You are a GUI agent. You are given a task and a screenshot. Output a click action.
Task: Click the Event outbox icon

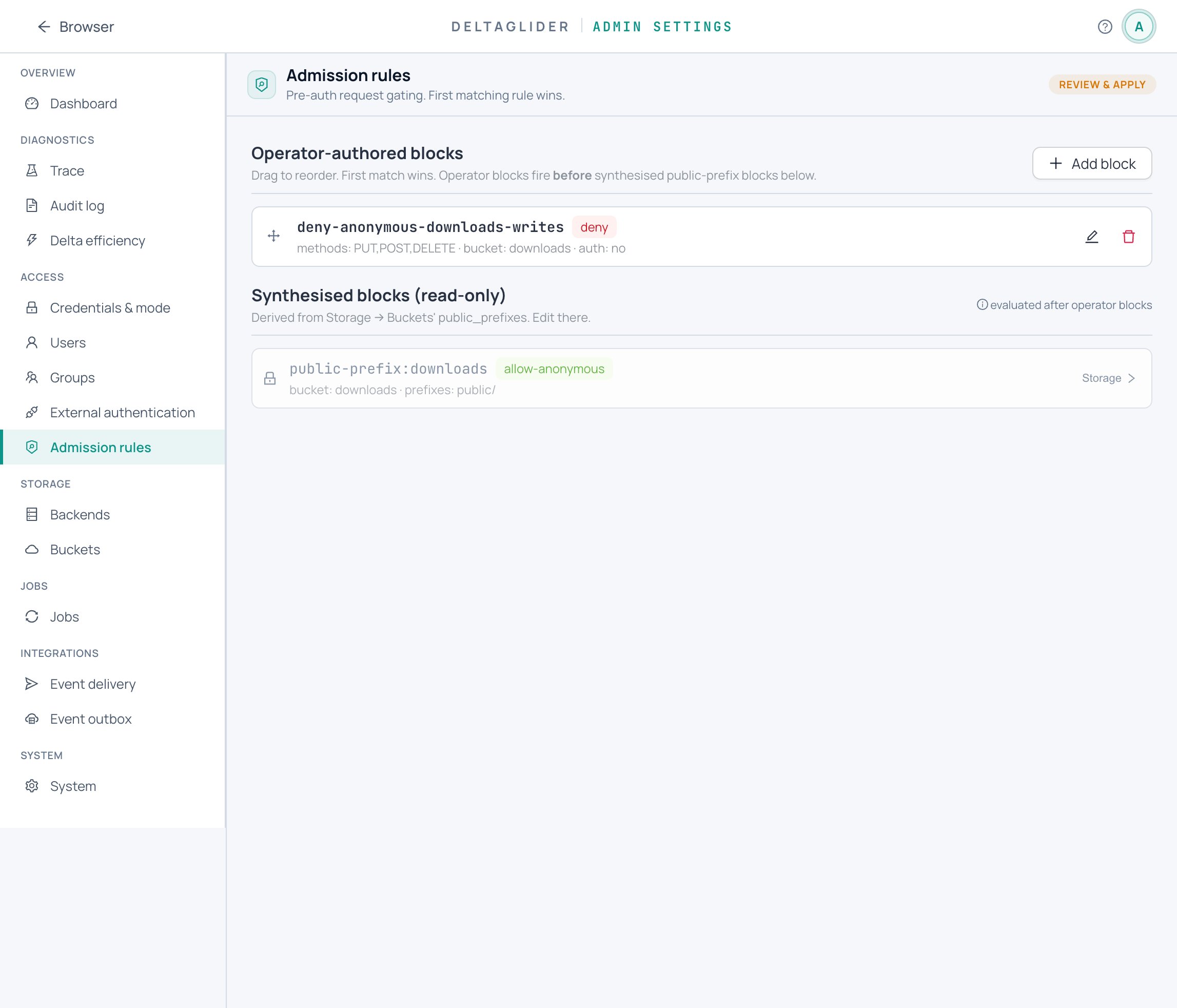(32, 719)
